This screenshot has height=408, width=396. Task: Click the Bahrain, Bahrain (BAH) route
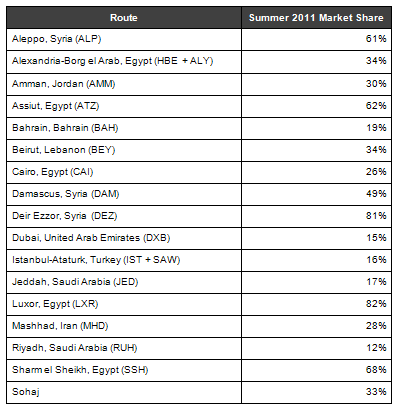tap(65, 128)
